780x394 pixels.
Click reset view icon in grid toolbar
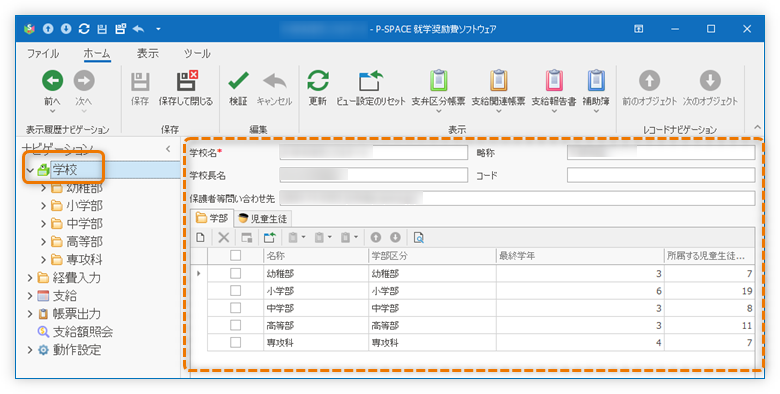pos(270,238)
